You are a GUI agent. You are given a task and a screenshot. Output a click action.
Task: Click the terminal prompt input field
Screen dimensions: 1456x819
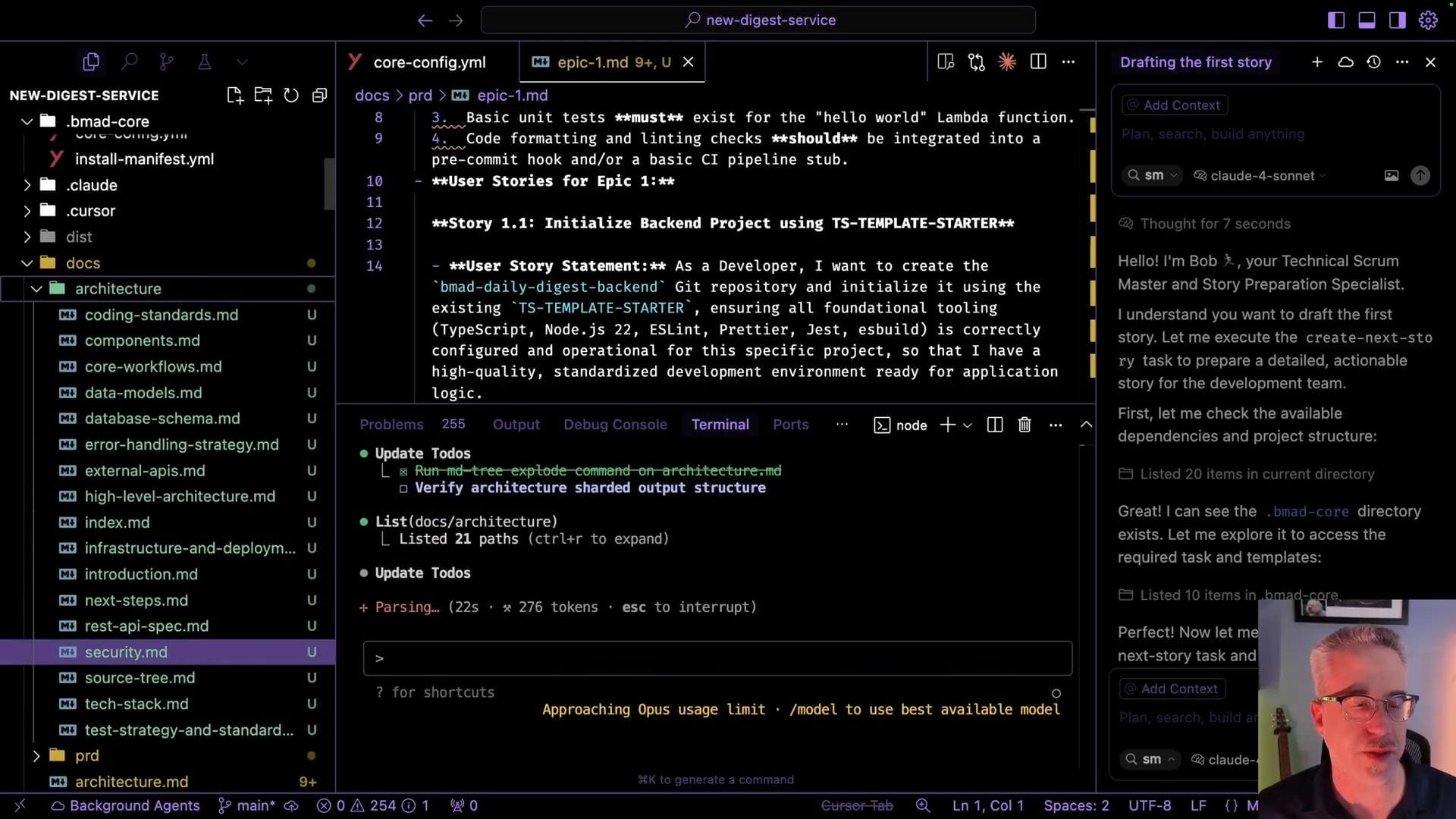tap(717, 658)
